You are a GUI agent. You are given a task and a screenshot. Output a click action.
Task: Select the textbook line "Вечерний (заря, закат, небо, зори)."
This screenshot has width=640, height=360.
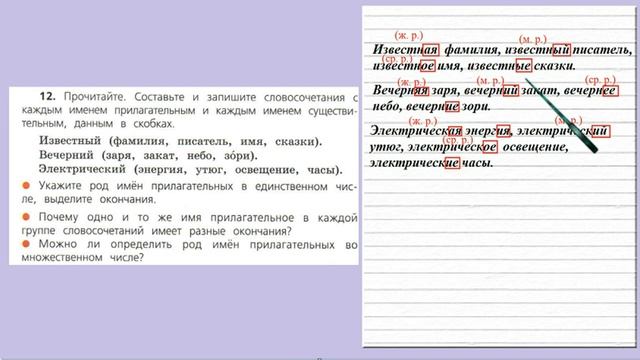148,156
